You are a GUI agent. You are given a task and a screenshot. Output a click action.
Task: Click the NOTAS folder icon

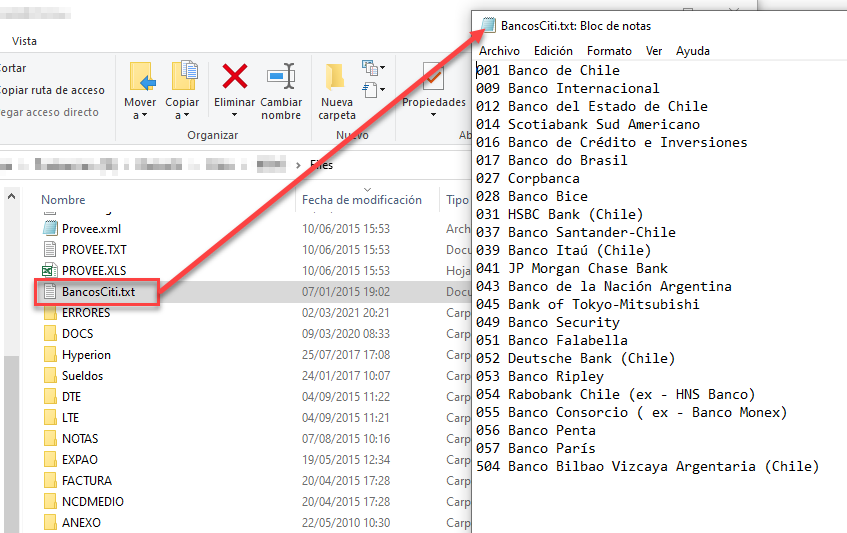point(50,439)
